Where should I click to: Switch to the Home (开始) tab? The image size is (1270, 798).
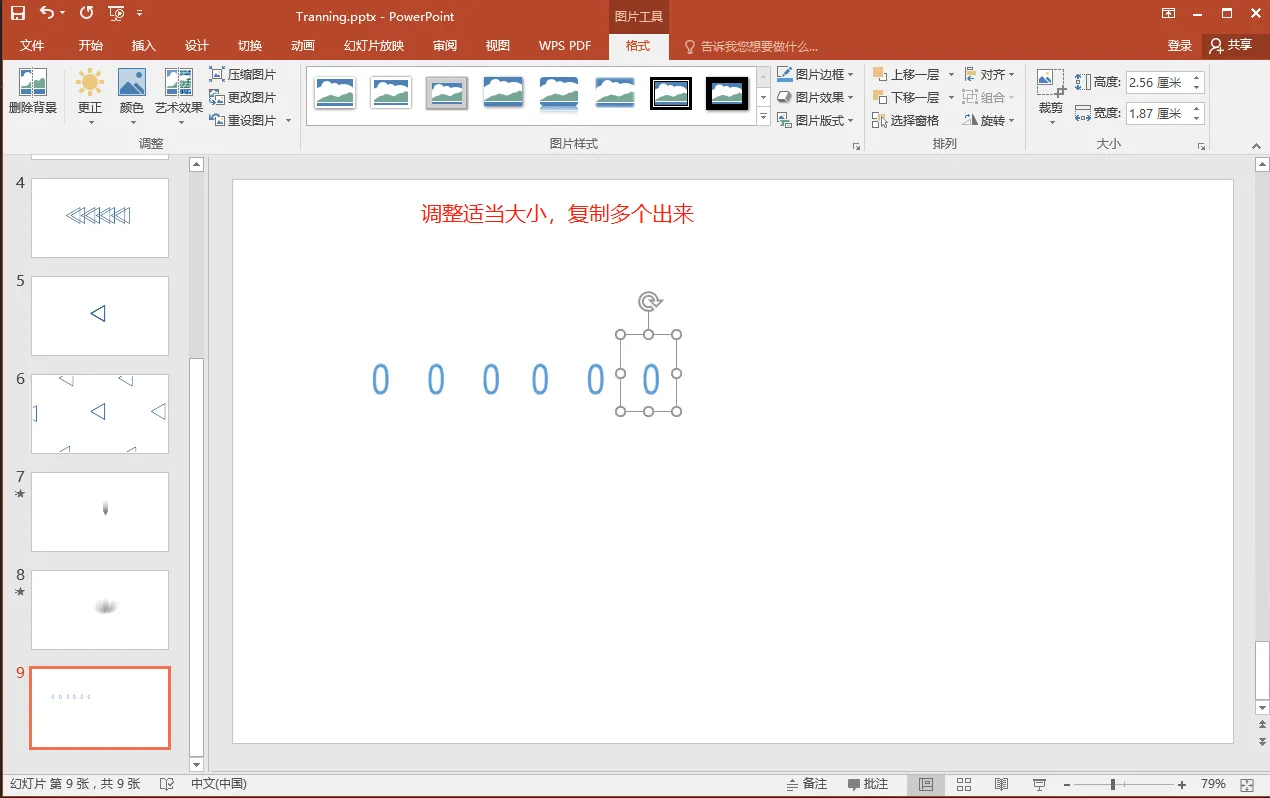click(x=91, y=46)
